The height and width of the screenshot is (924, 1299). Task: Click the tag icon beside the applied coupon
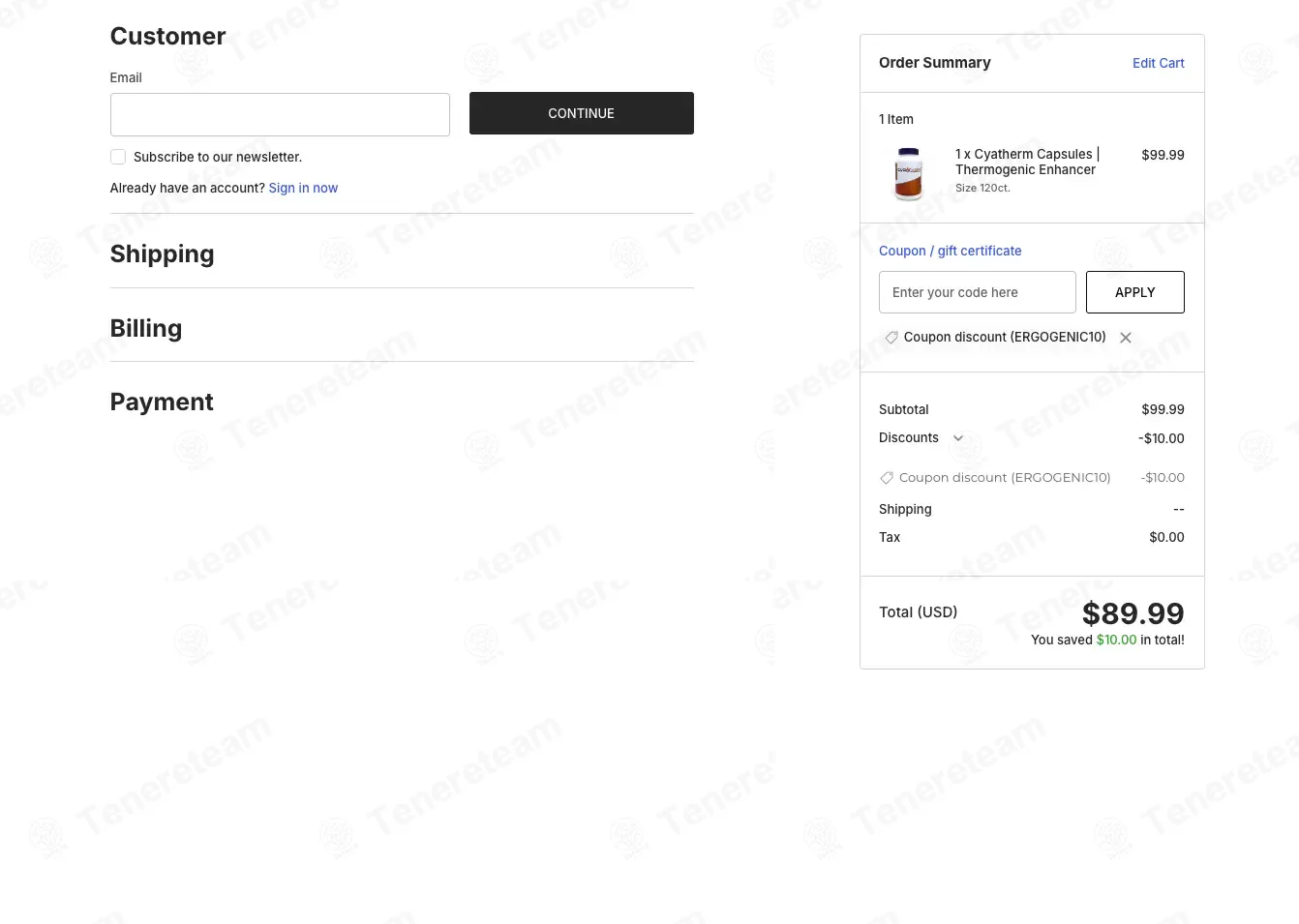point(891,338)
